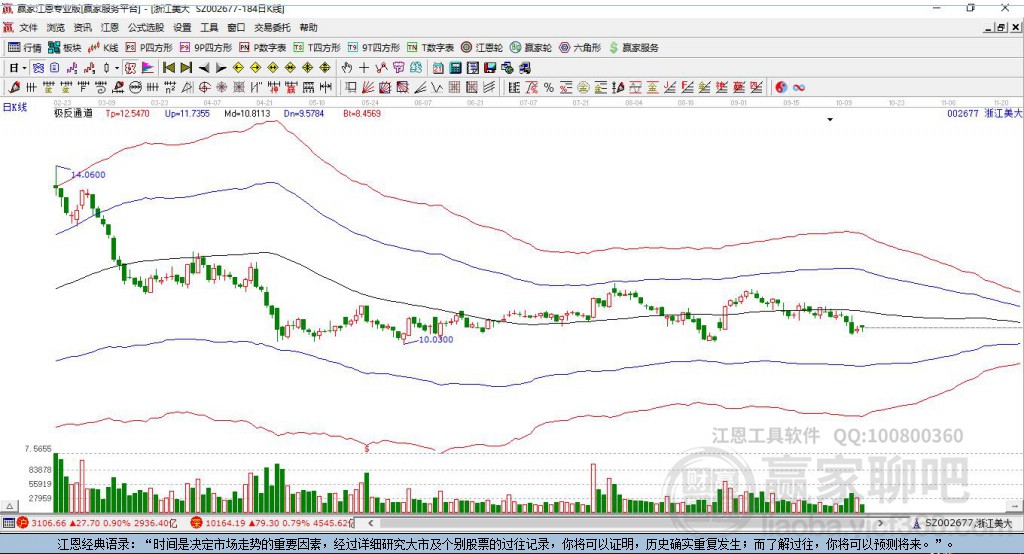This screenshot has width=1024, height=554.
Task: Open the 板块 sector view
Action: (x=65, y=48)
